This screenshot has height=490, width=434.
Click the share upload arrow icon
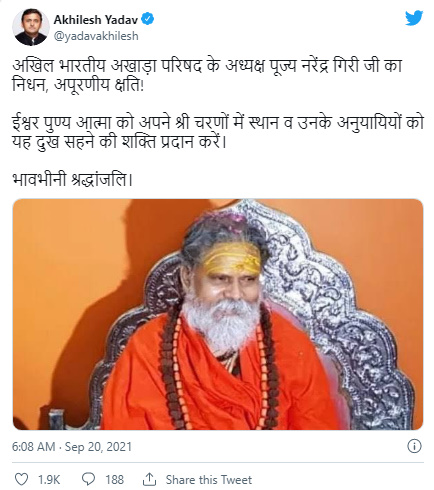150,479
